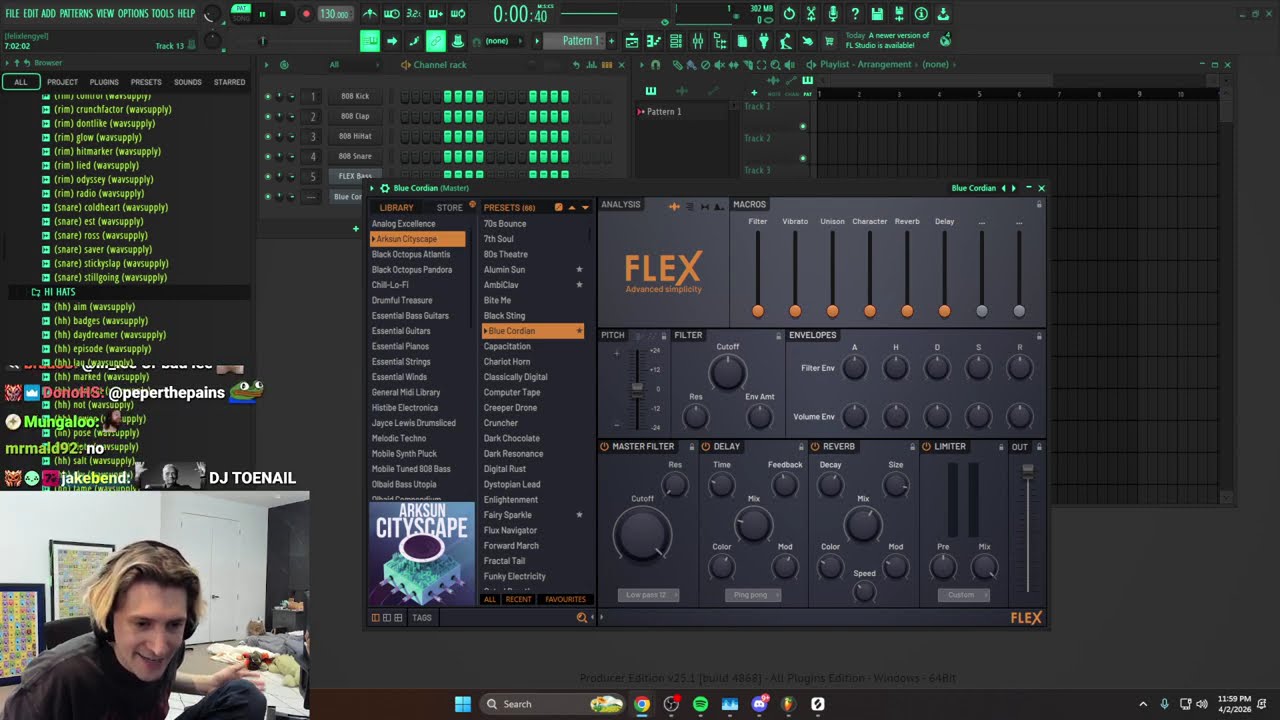Switch to the PLUGINS browser tab
The image size is (1280, 720).
pyautogui.click(x=104, y=82)
